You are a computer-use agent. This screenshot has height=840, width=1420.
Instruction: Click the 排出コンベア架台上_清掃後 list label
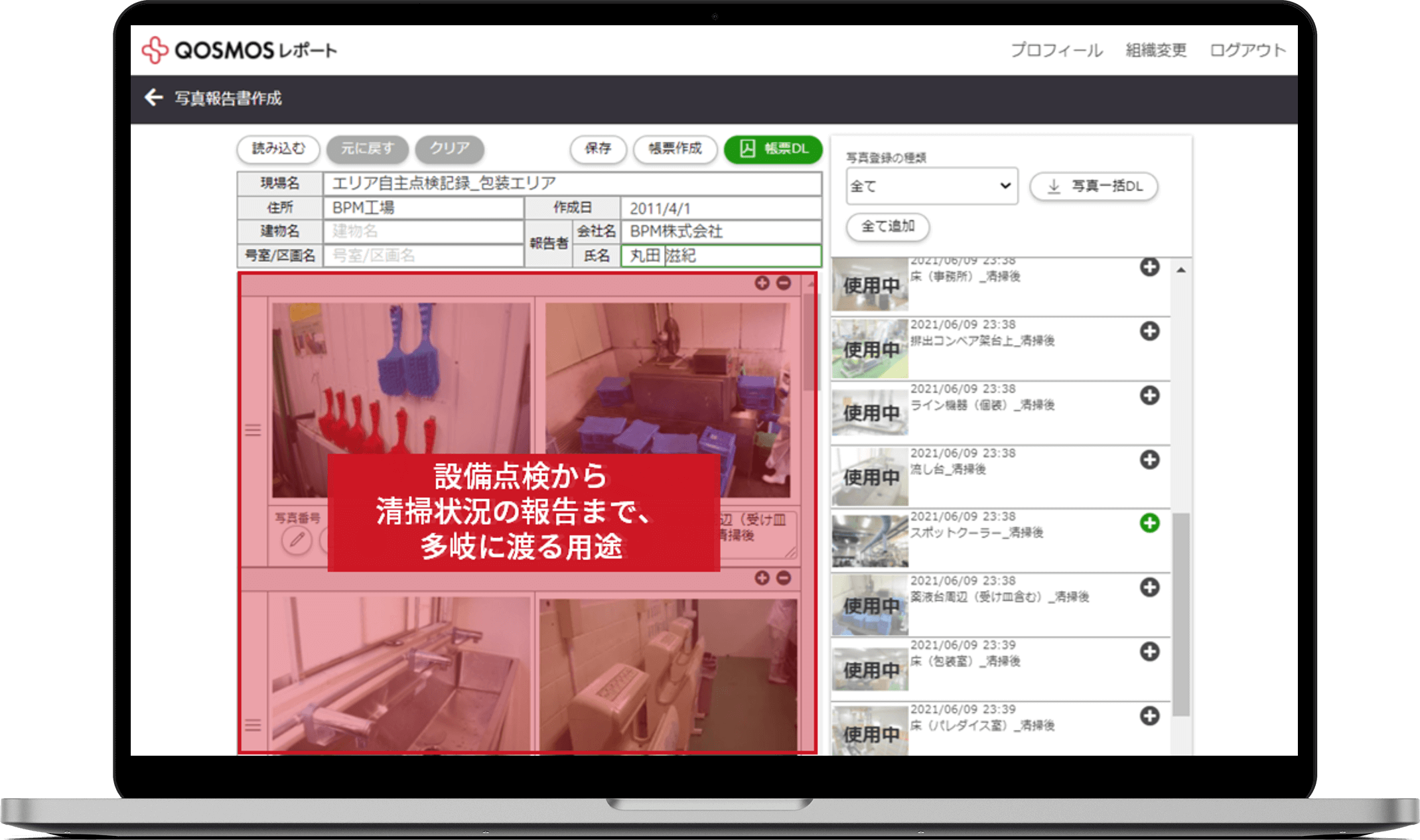tap(983, 340)
